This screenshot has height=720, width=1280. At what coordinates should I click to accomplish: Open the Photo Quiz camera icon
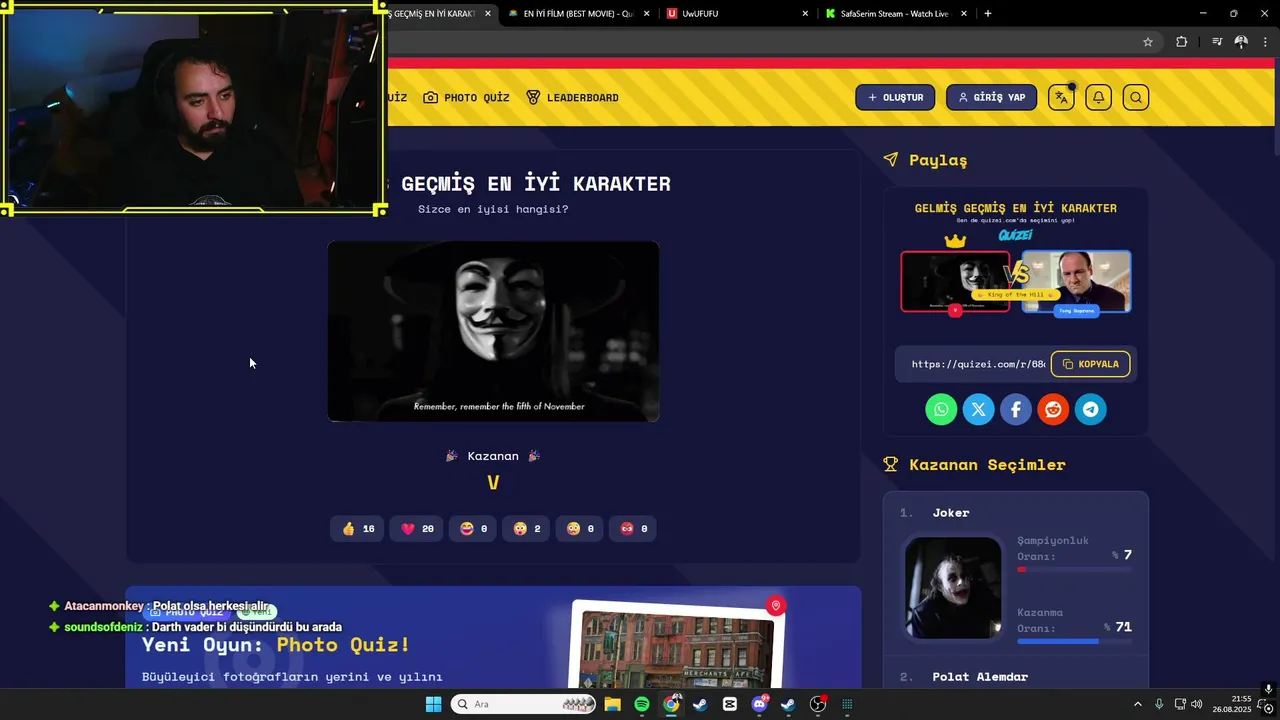(430, 97)
